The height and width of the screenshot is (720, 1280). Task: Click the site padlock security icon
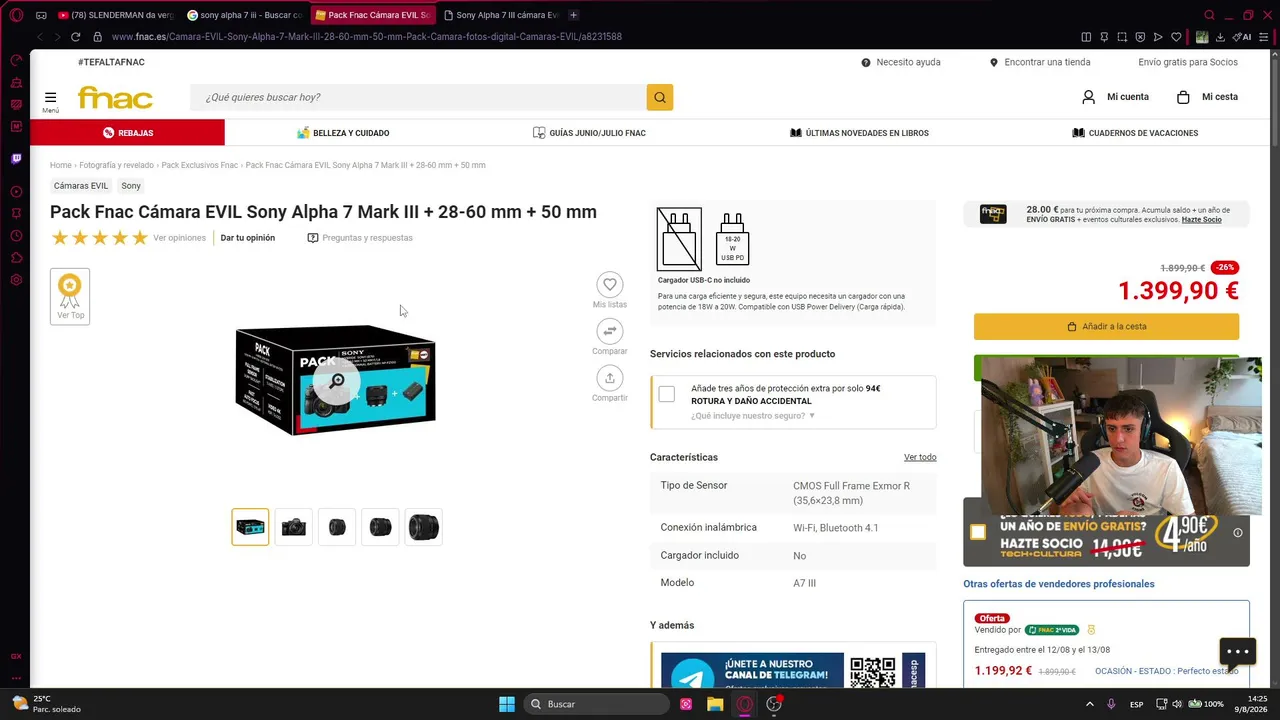tap(97, 37)
